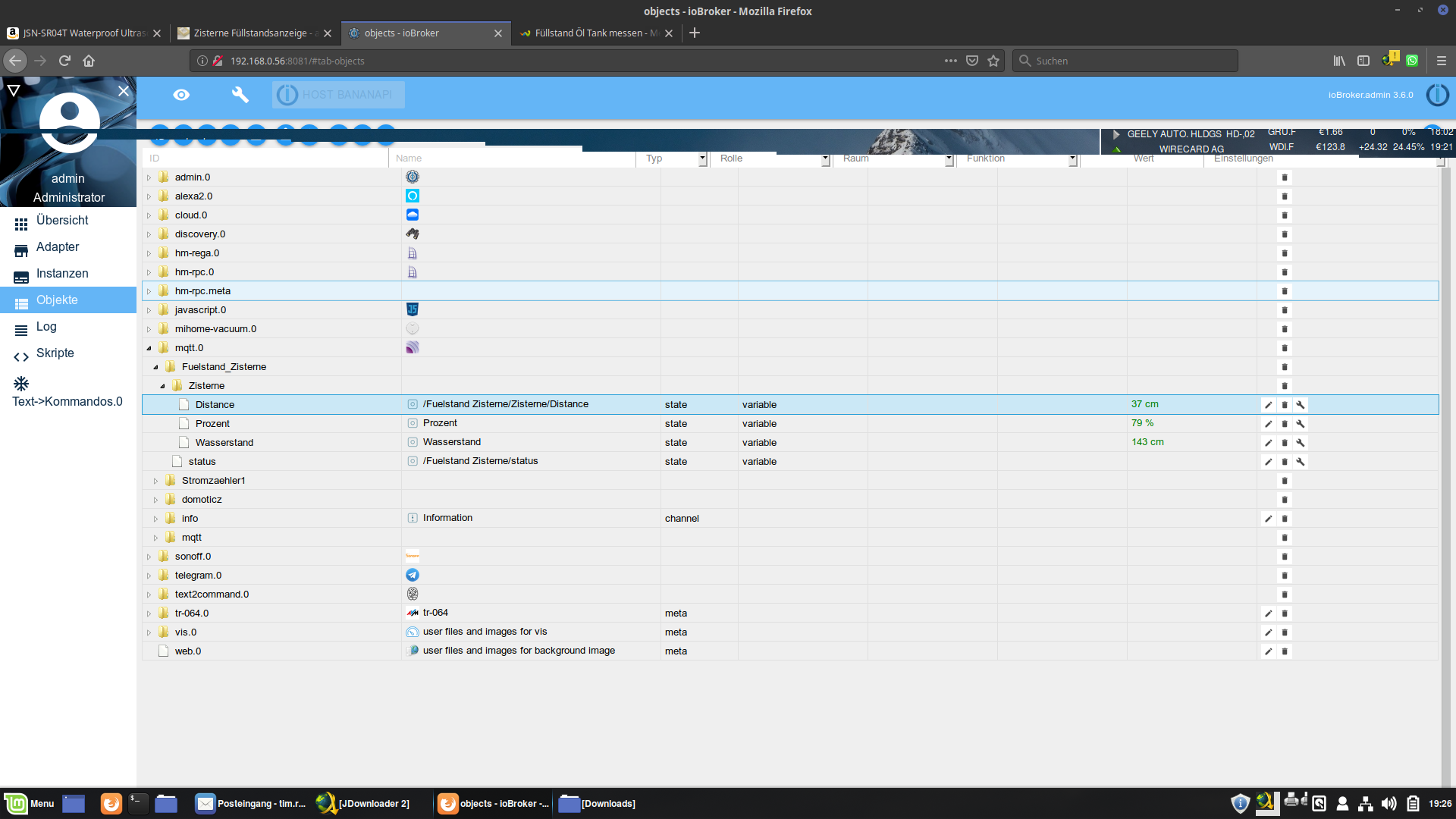Expand the mqtt.0 tree node
This screenshot has height=819, width=1456.
(148, 347)
